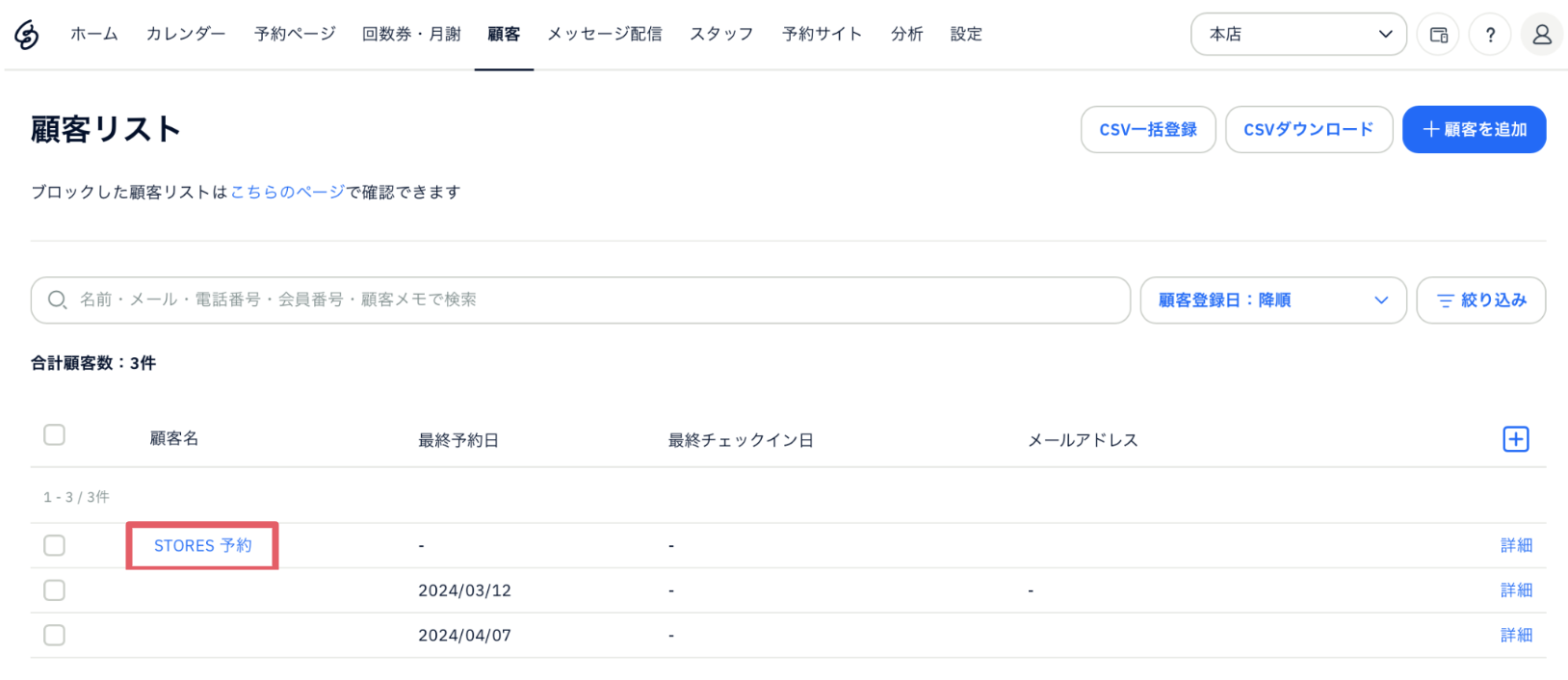Click the 顧客名 column header
This screenshot has width=1568, height=680.
pos(174,438)
